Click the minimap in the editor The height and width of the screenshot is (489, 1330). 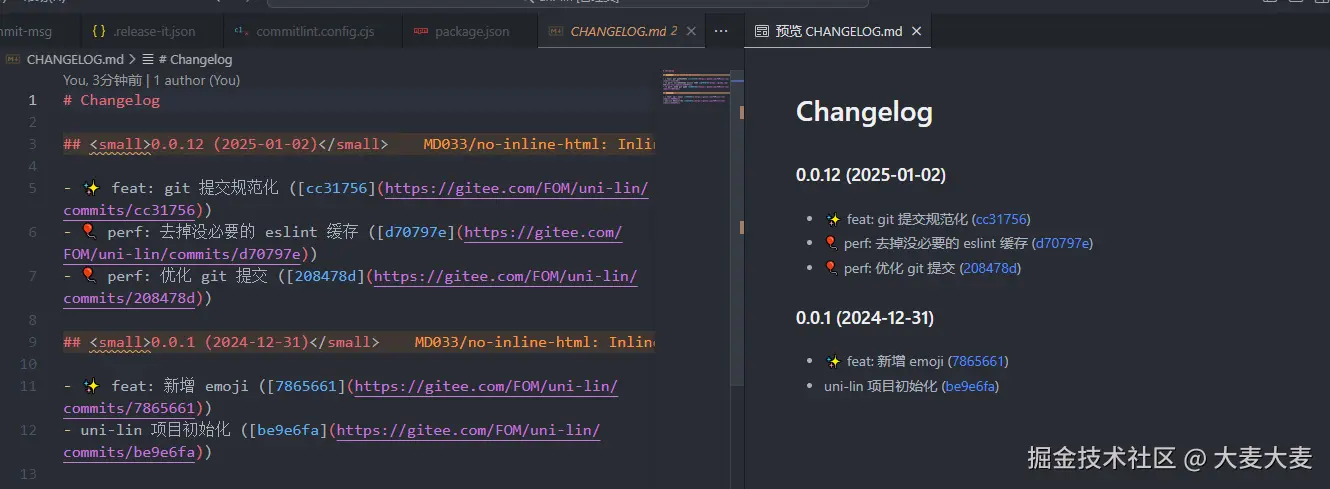click(695, 88)
